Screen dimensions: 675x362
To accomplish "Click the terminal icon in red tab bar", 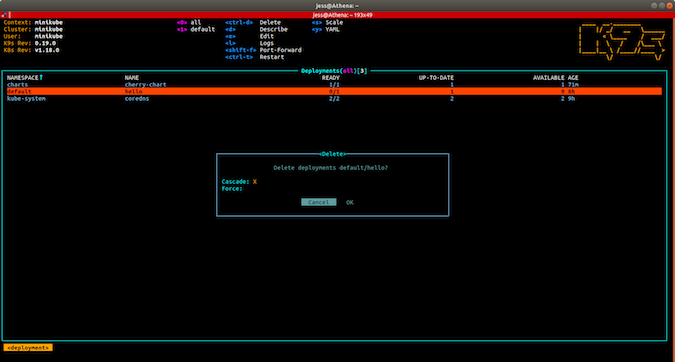I will (x=4, y=15).
